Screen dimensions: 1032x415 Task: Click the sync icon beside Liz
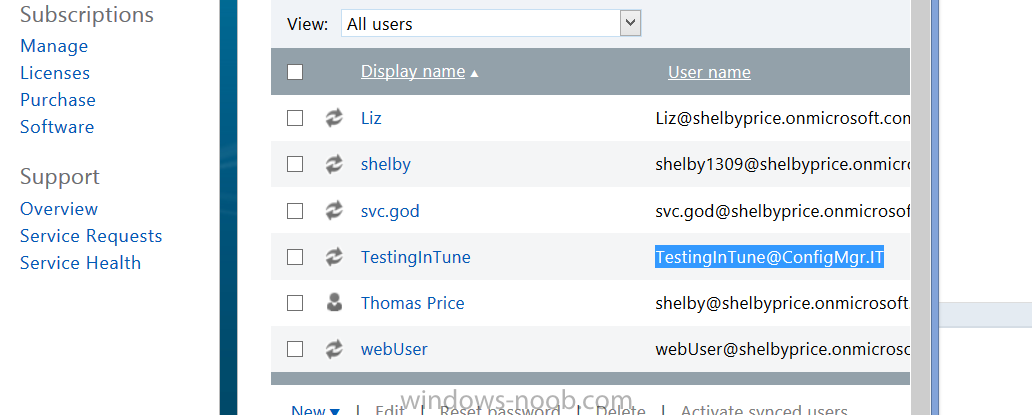334,118
